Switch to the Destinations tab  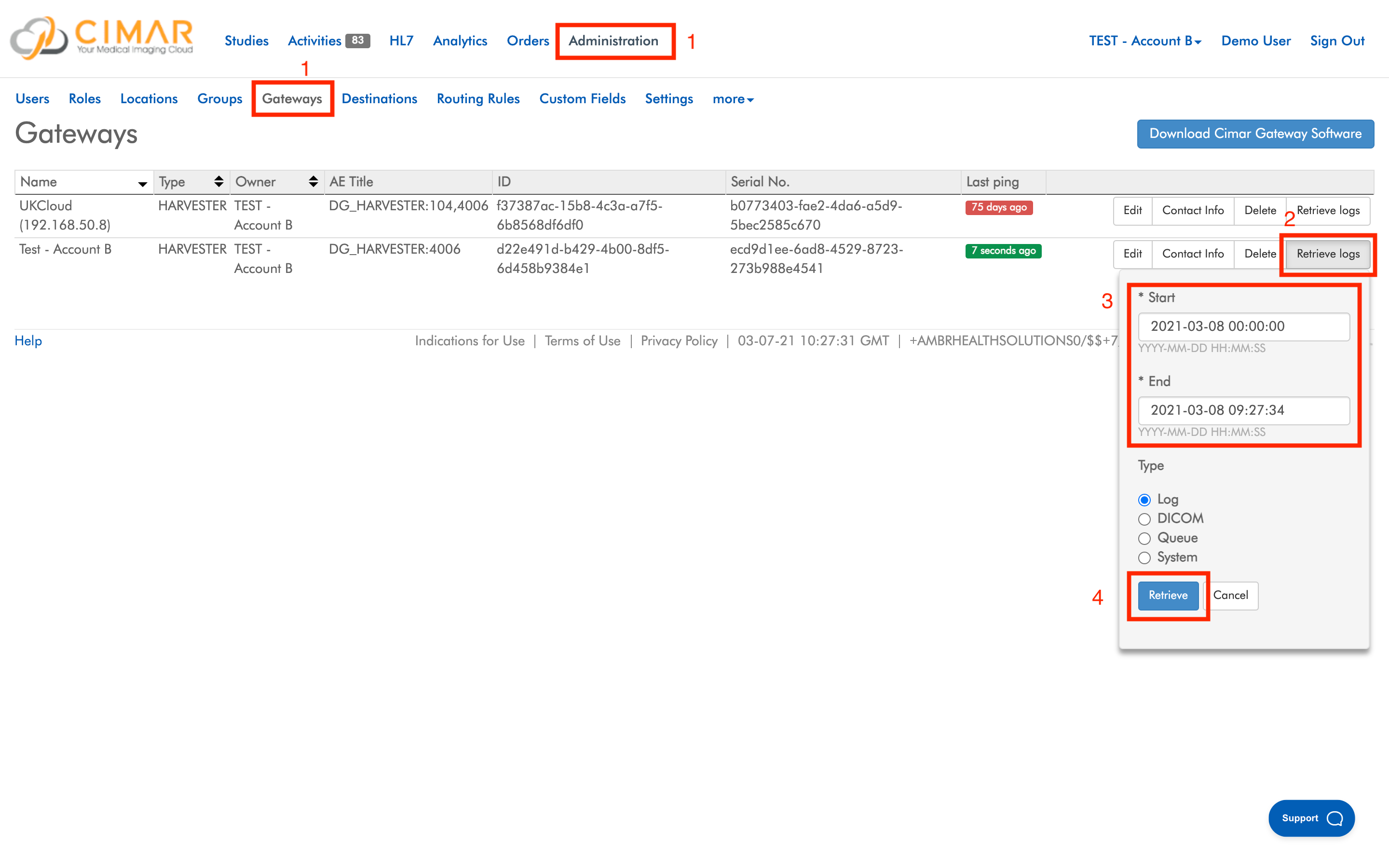coord(379,99)
